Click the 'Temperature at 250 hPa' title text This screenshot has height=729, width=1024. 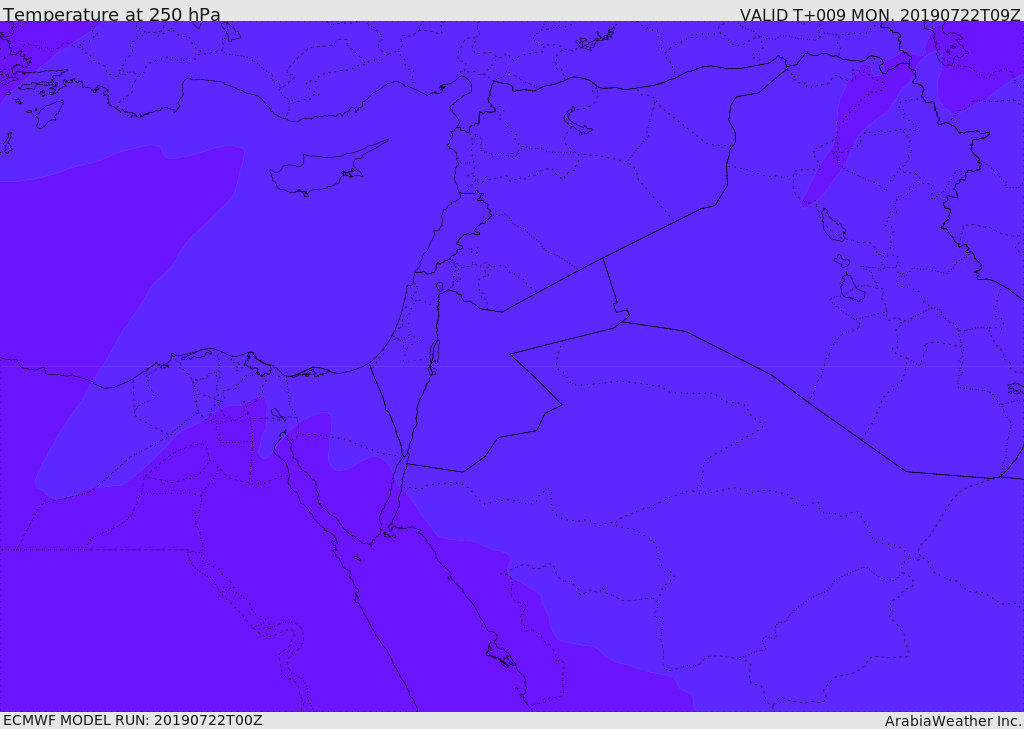click(112, 14)
